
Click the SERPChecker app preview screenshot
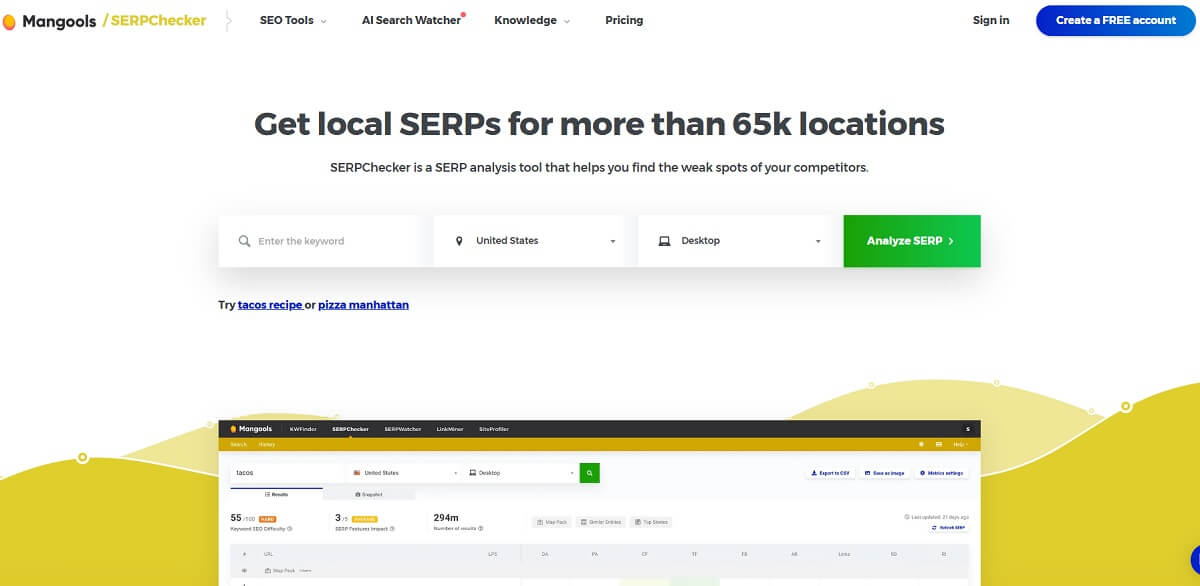click(x=600, y=503)
